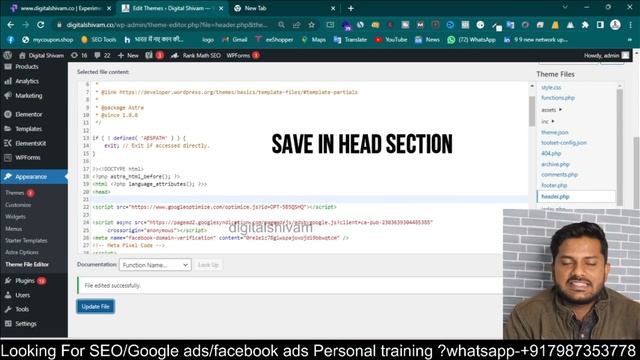Click the browser forward arrow

25,25
